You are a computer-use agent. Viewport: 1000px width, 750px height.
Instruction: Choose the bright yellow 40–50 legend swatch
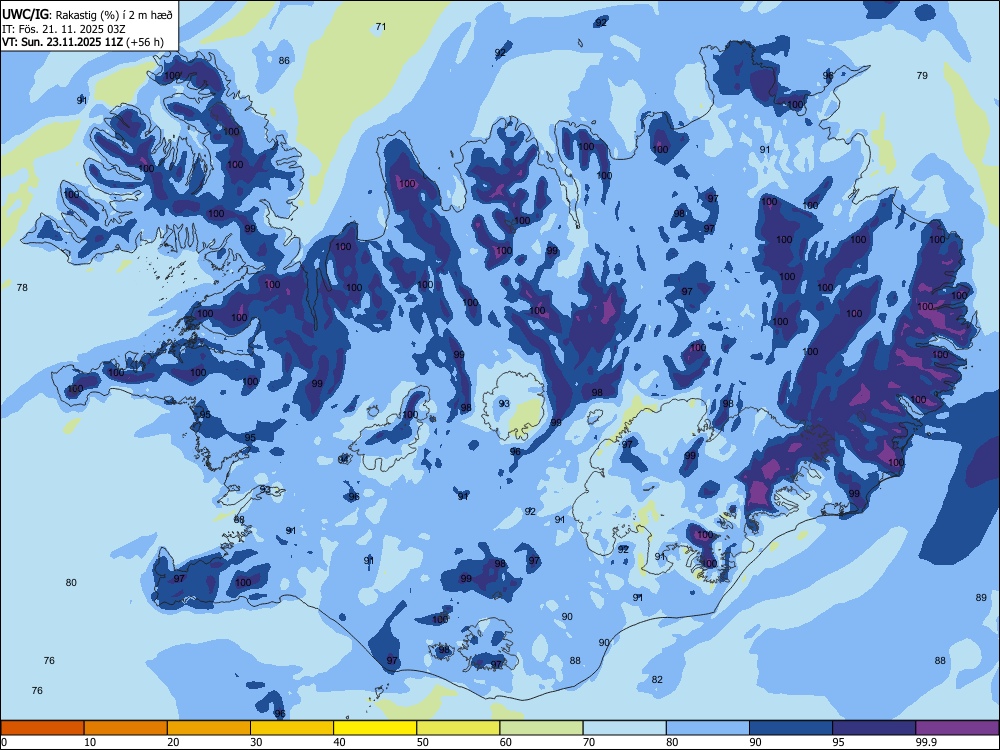coord(375,728)
